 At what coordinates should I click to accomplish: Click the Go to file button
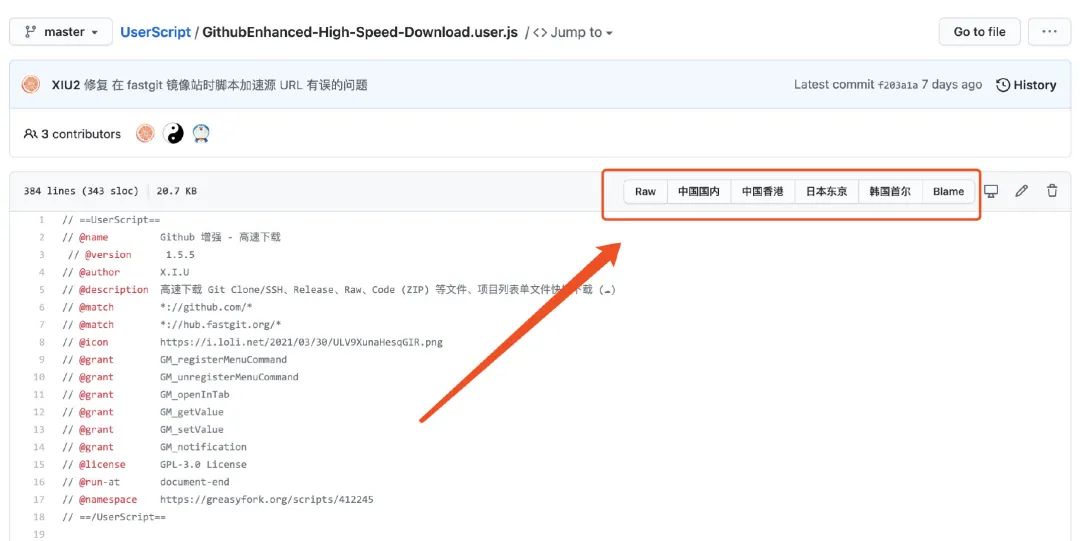[979, 32]
